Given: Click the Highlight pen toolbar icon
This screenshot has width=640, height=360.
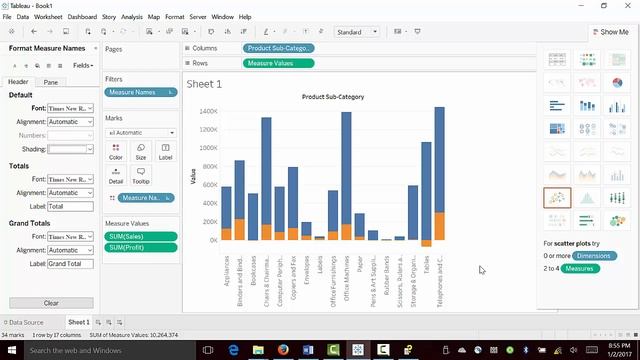Looking at the screenshot, I should point(266,31).
